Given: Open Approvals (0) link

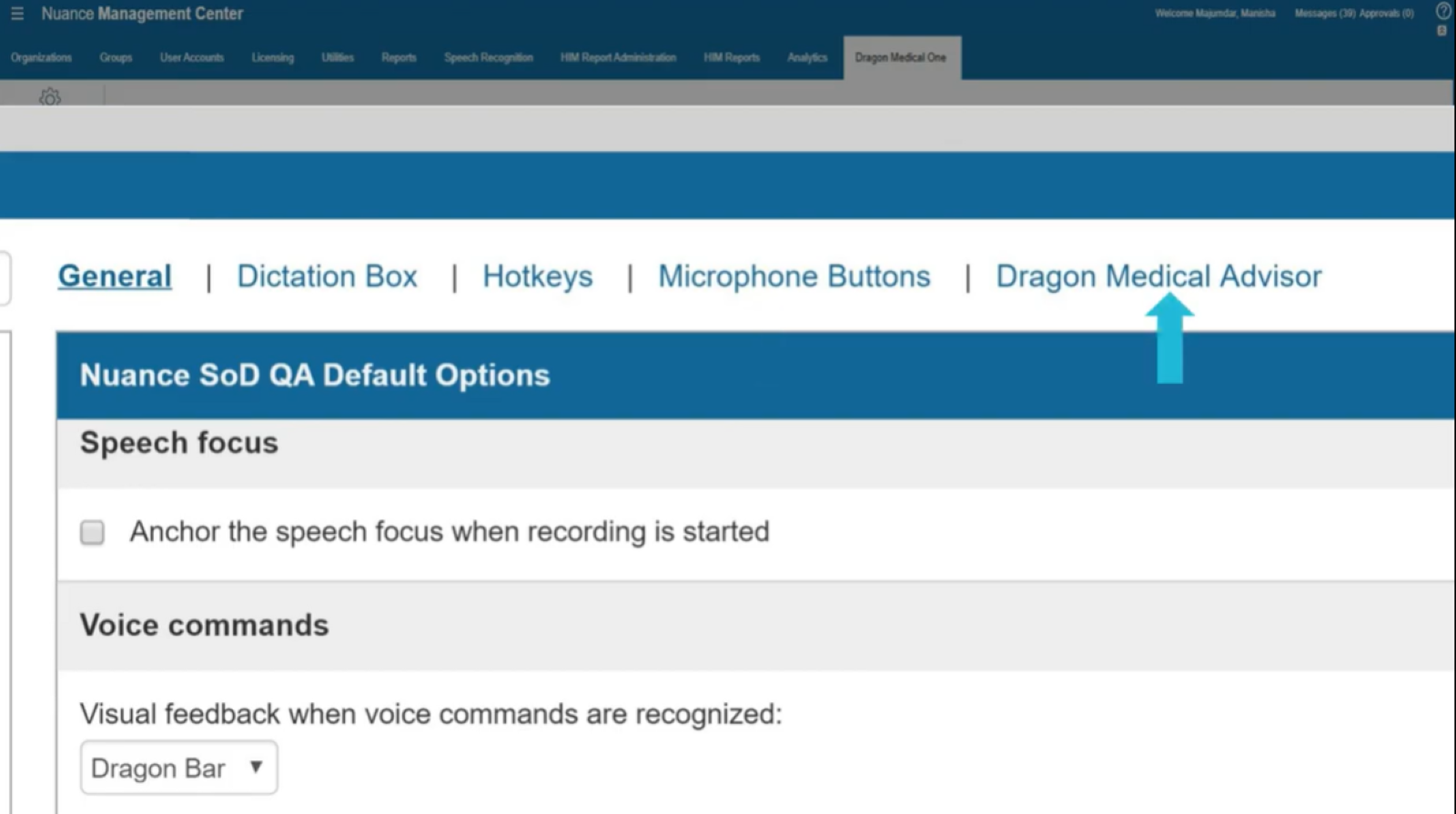Looking at the screenshot, I should [x=1387, y=14].
